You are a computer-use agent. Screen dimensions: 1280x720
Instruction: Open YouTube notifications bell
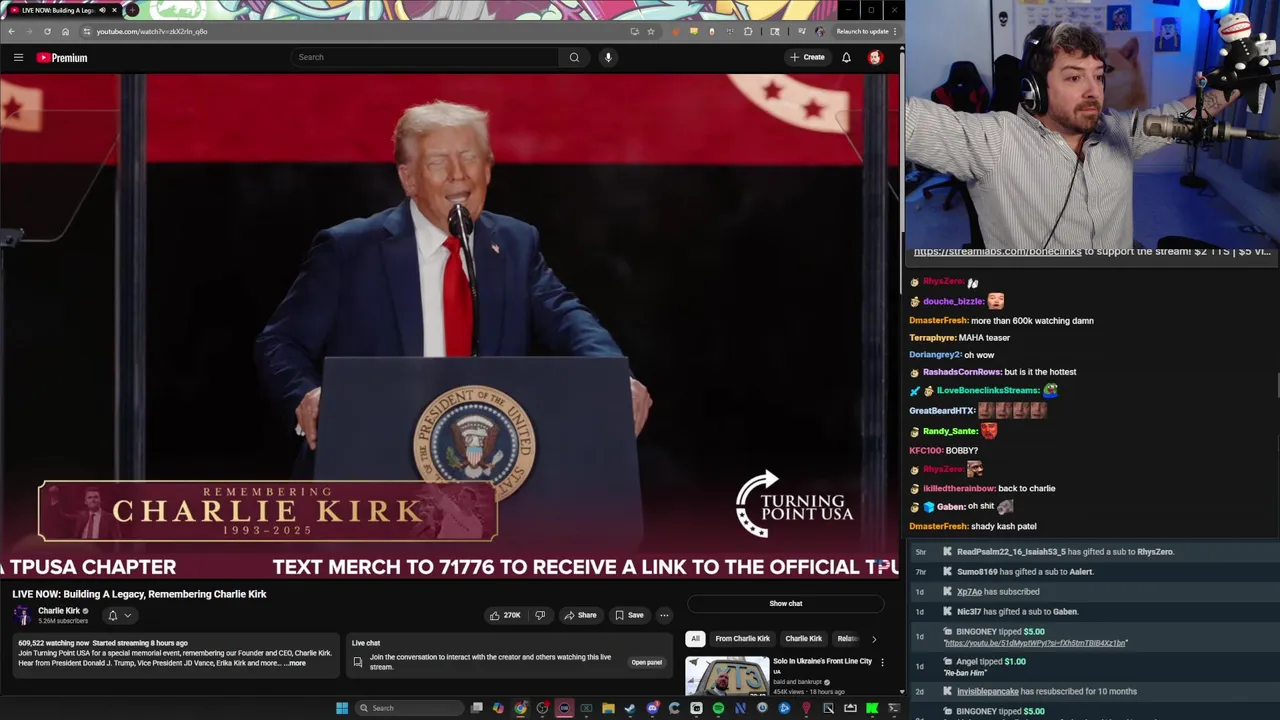846,57
